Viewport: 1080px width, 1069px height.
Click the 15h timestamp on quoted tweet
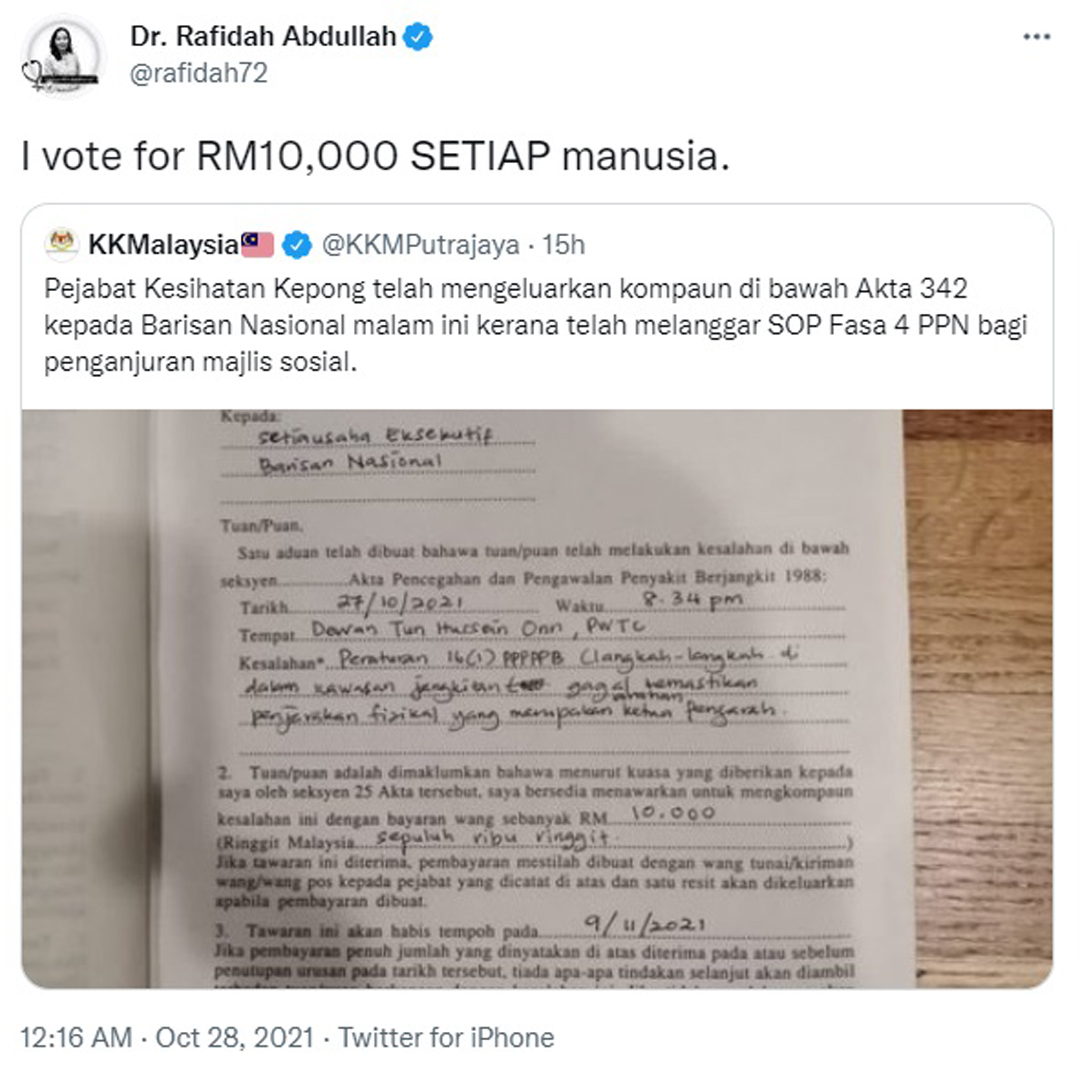tap(563, 245)
